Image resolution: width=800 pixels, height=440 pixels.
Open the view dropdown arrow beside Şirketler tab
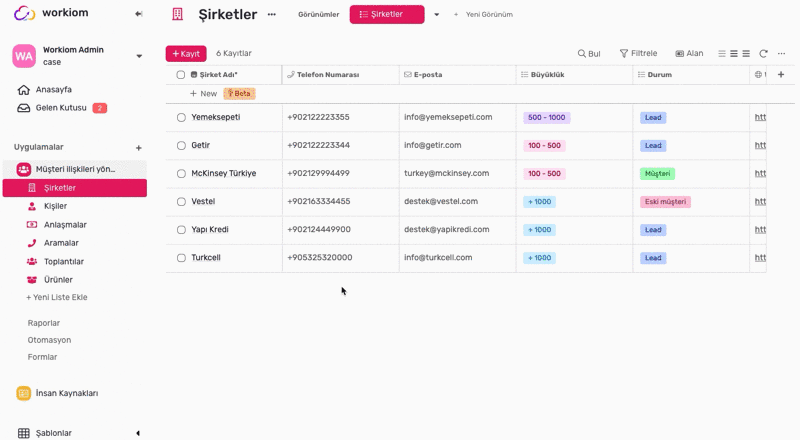(x=436, y=15)
